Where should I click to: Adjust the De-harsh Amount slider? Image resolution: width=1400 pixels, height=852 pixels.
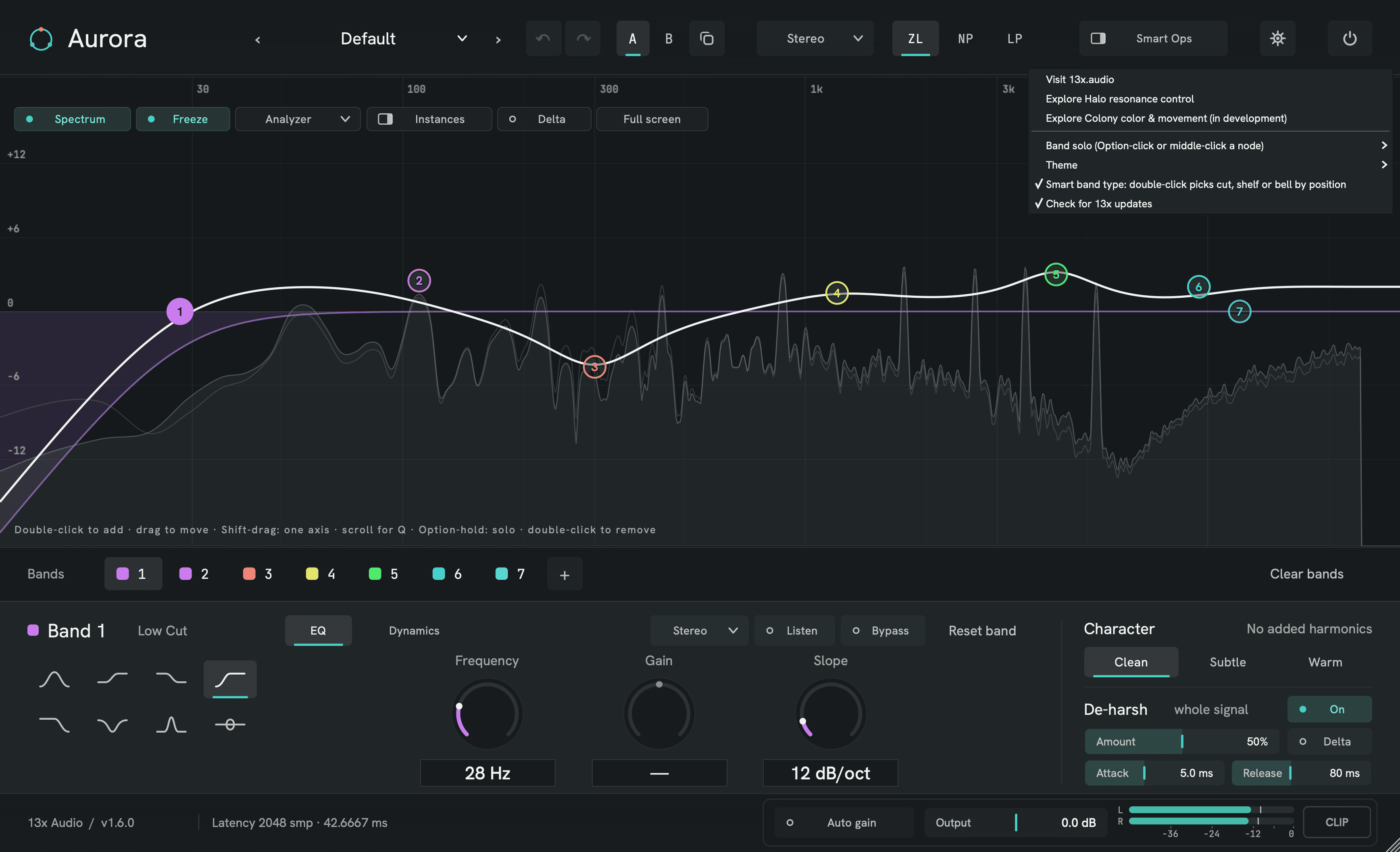pos(1182,741)
